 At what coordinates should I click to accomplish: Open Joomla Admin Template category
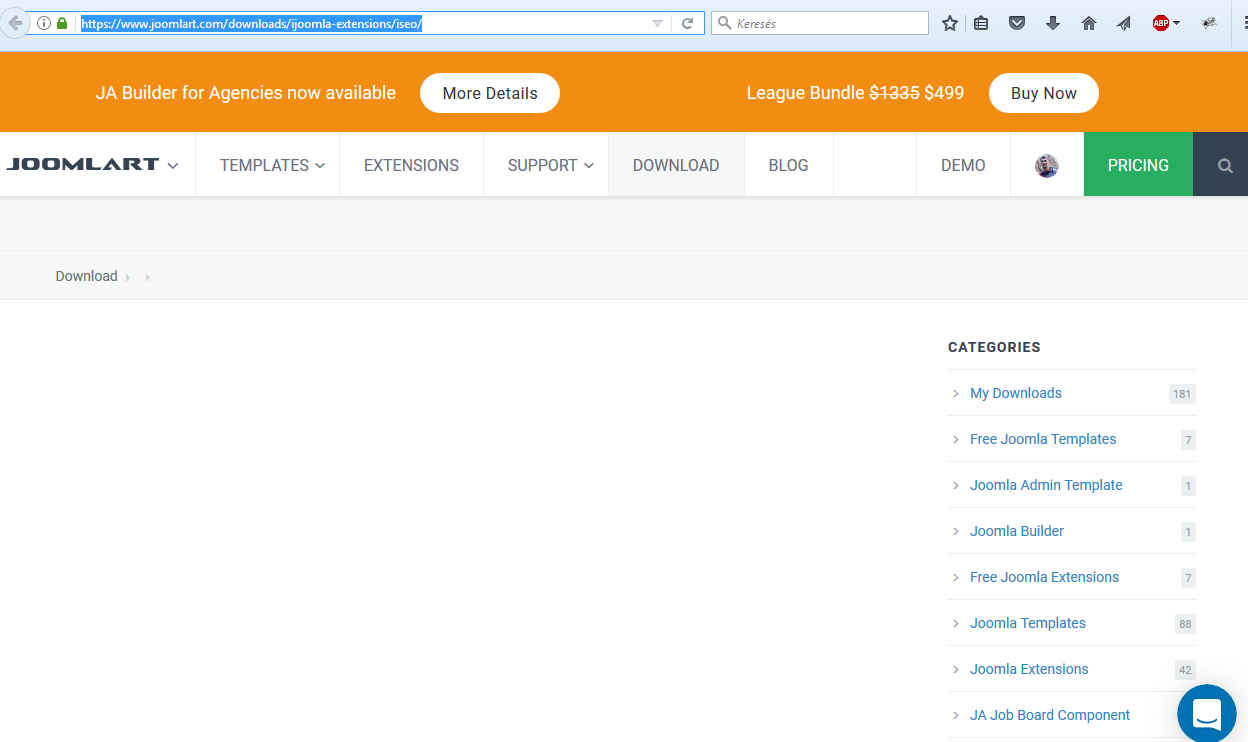coord(1046,485)
